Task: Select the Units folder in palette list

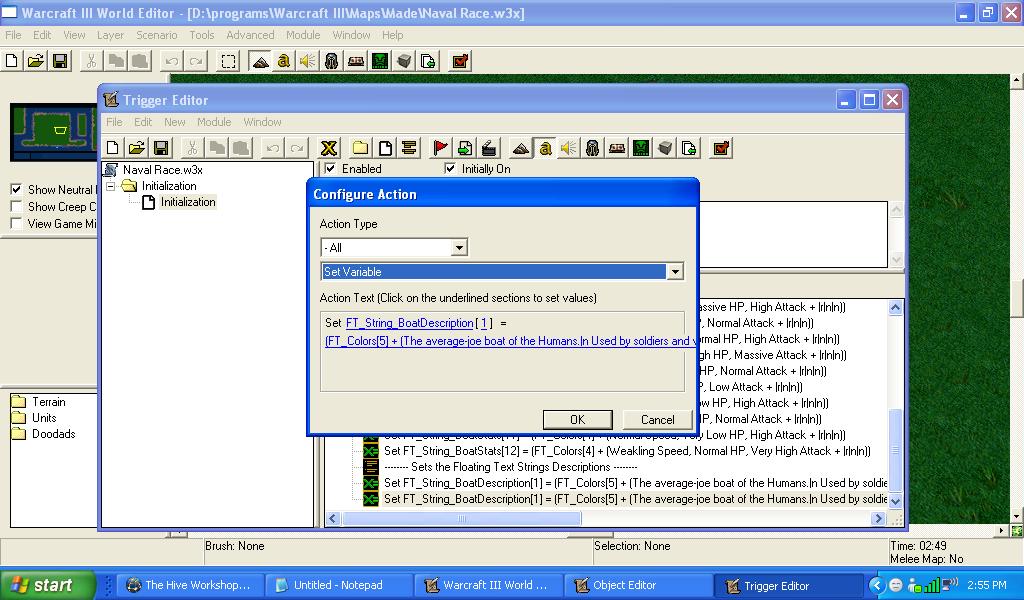Action: tap(44, 418)
